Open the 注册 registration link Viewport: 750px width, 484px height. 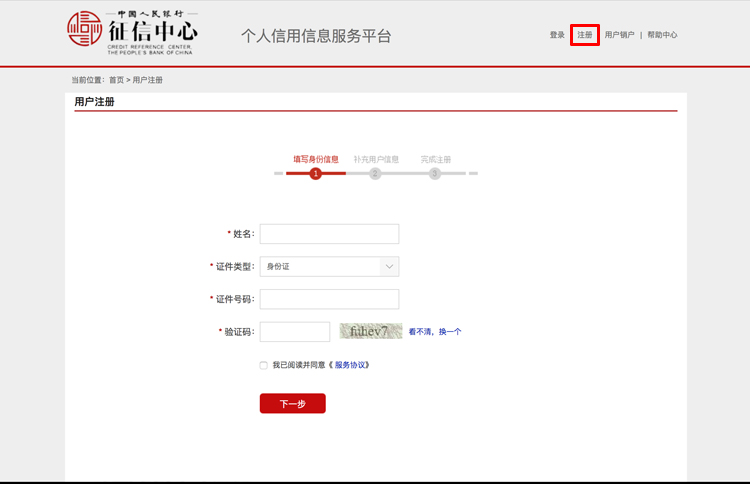tap(585, 35)
